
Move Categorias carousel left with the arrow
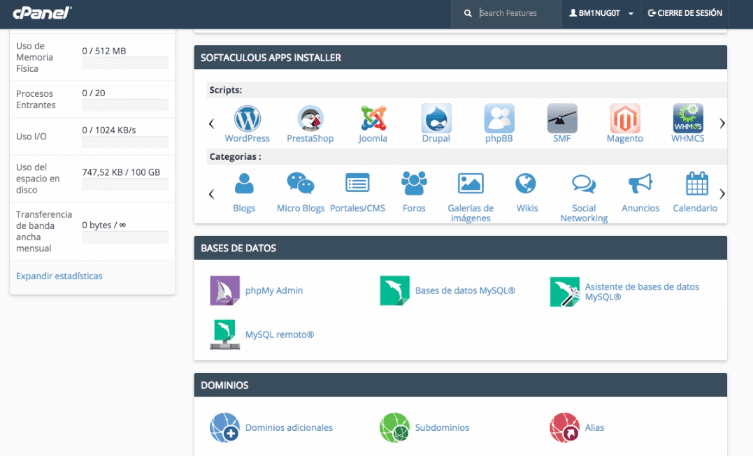tap(211, 194)
